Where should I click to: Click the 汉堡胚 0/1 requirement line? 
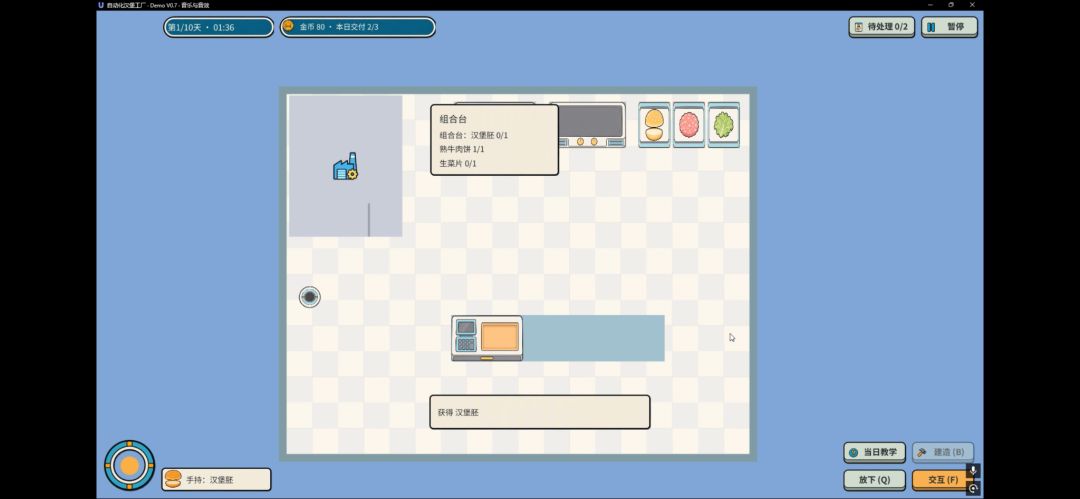tap(474, 135)
